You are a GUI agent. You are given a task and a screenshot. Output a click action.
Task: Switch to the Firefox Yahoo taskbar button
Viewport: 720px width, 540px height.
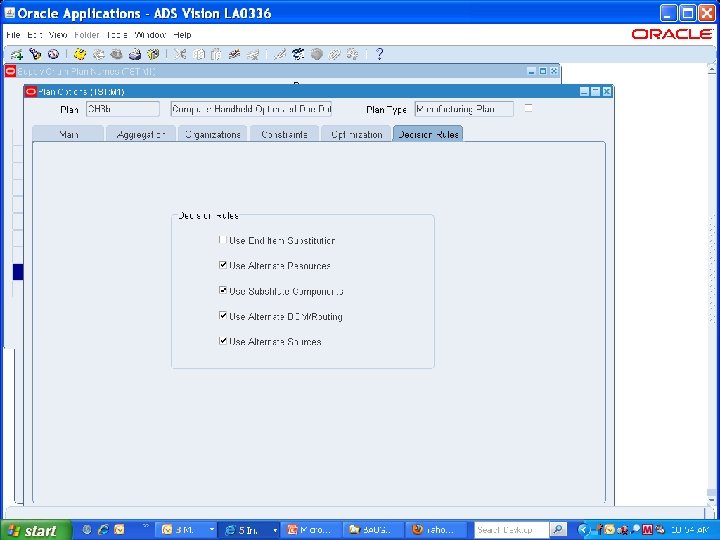437,530
